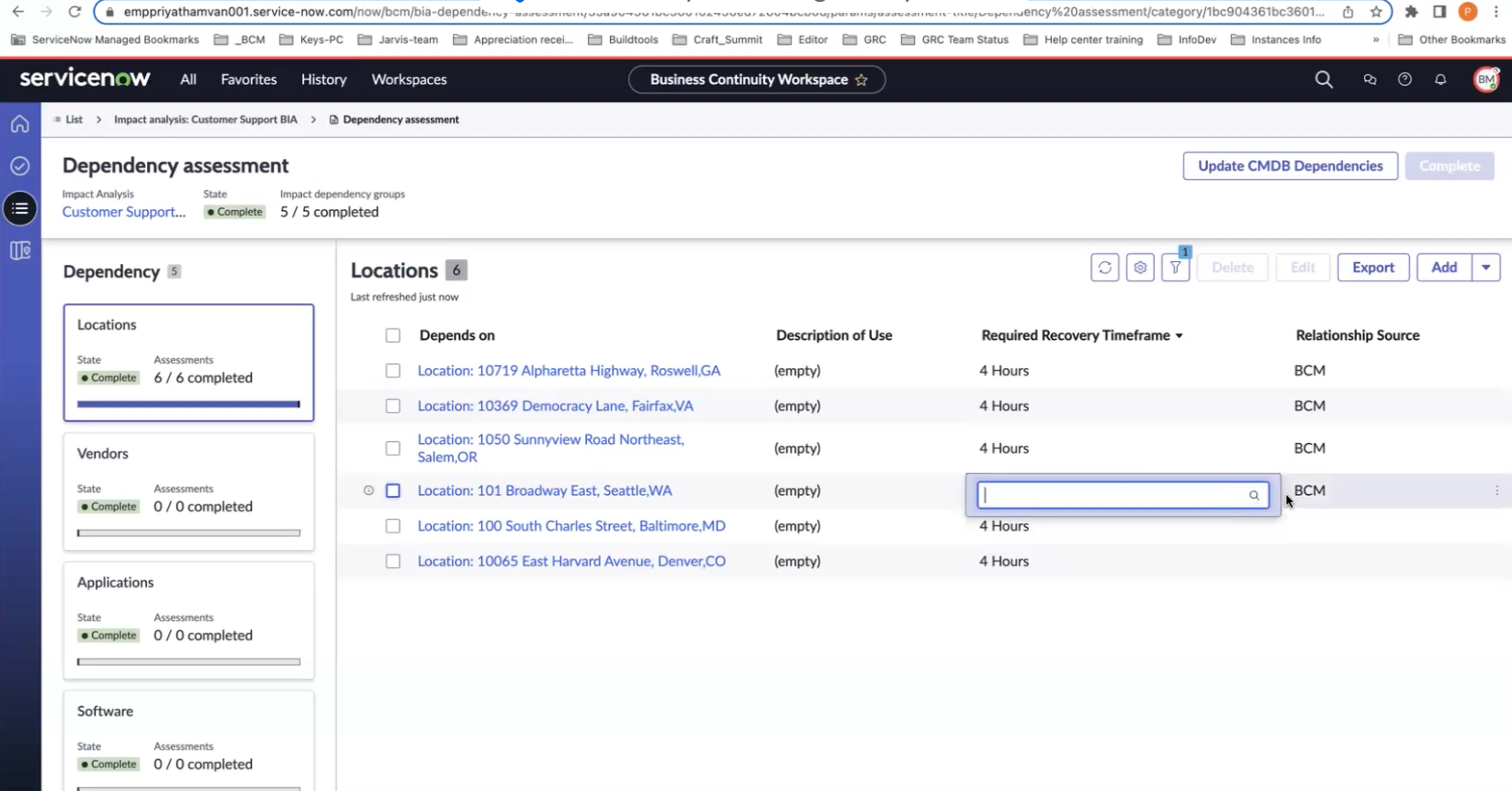Click the share icon in address bar
Image resolution: width=1512 pixels, height=791 pixels.
(1348, 12)
